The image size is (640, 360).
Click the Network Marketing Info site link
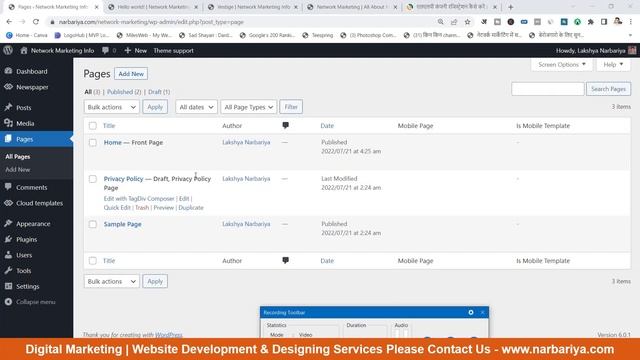click(x=57, y=51)
